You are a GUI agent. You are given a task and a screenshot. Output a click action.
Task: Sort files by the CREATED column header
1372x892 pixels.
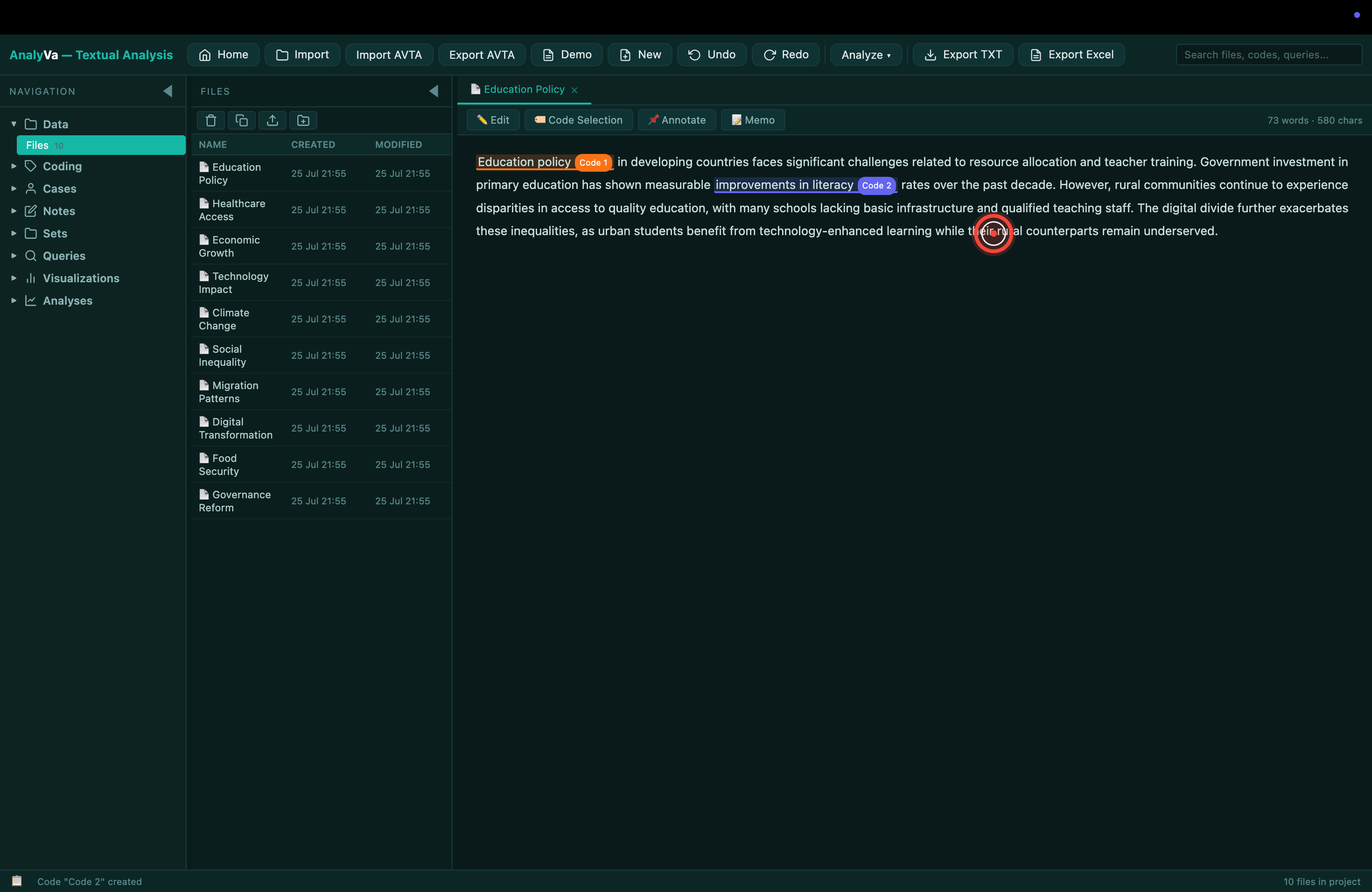point(313,145)
